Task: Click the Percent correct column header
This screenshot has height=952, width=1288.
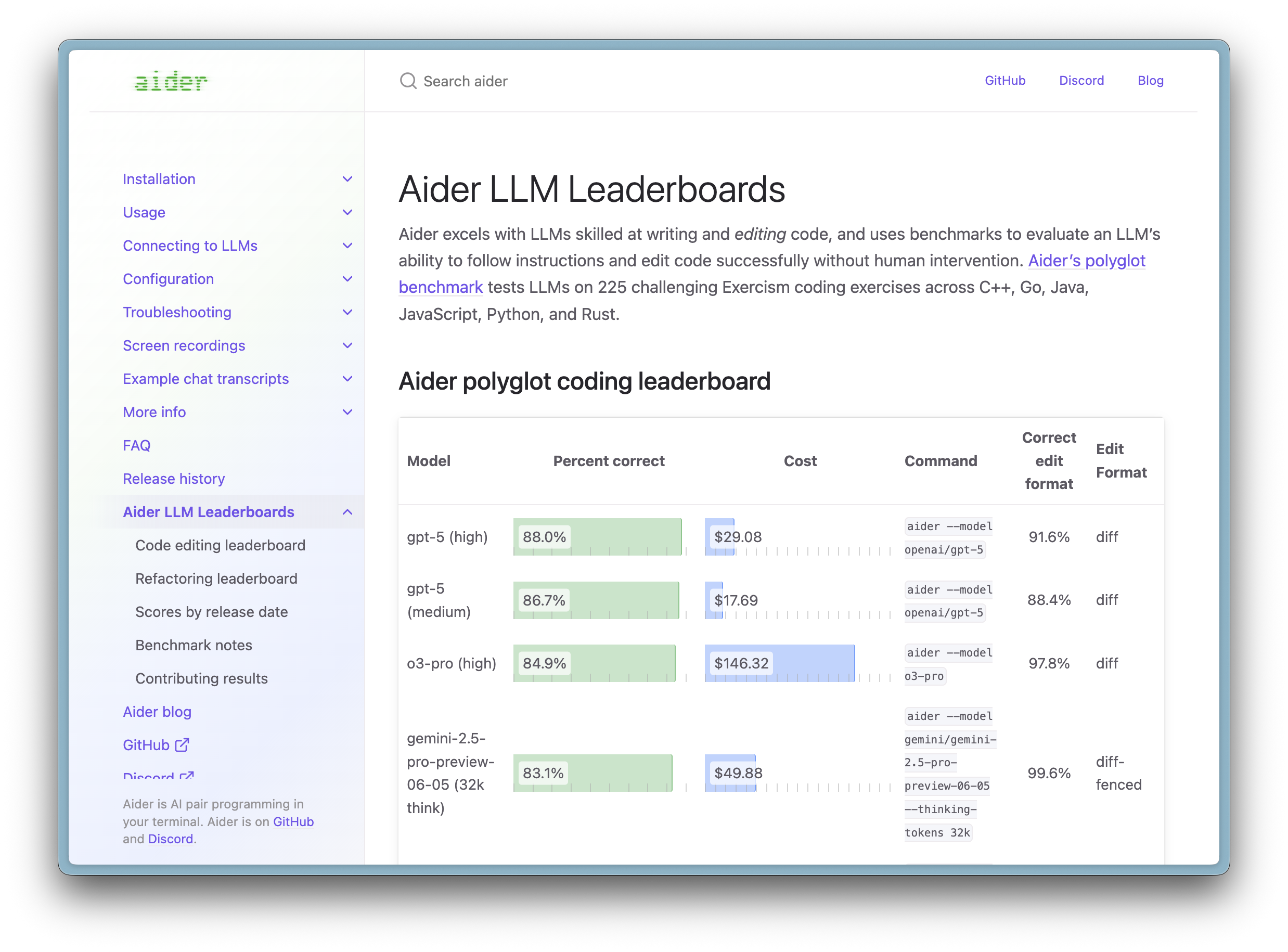Action: (609, 461)
